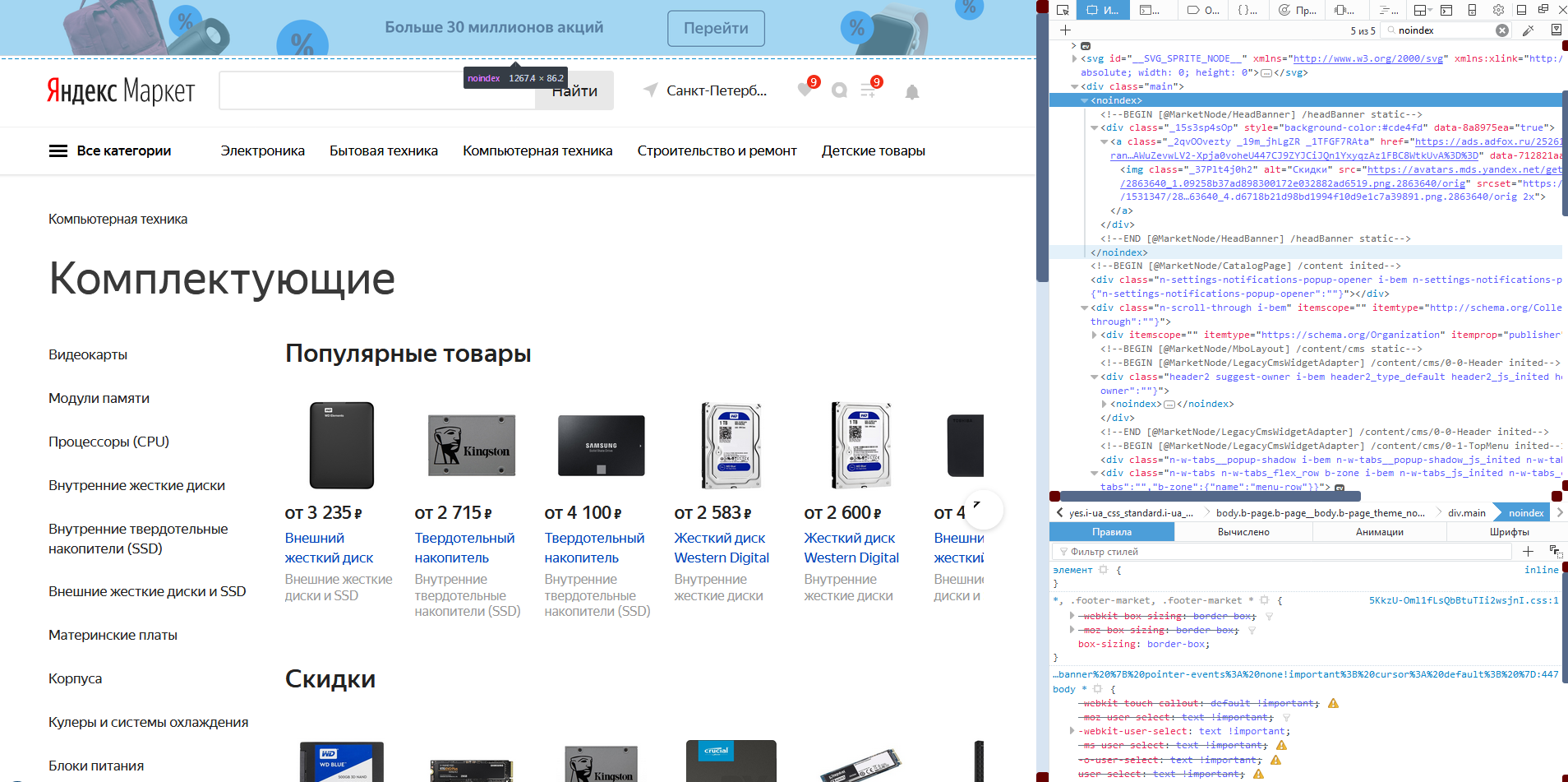
Task: Change region Санкт-Петербург
Action: [705, 90]
